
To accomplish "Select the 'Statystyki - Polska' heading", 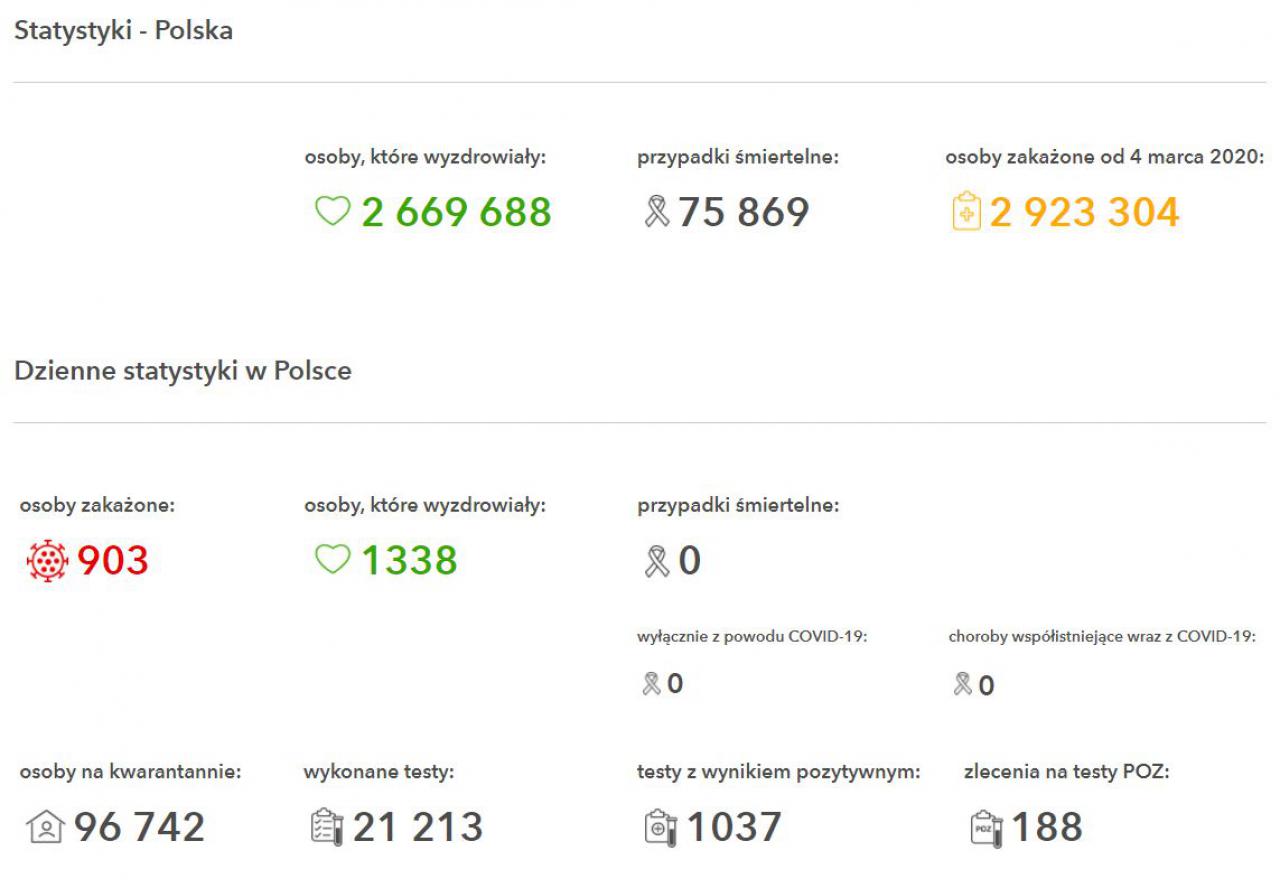I will (123, 30).
